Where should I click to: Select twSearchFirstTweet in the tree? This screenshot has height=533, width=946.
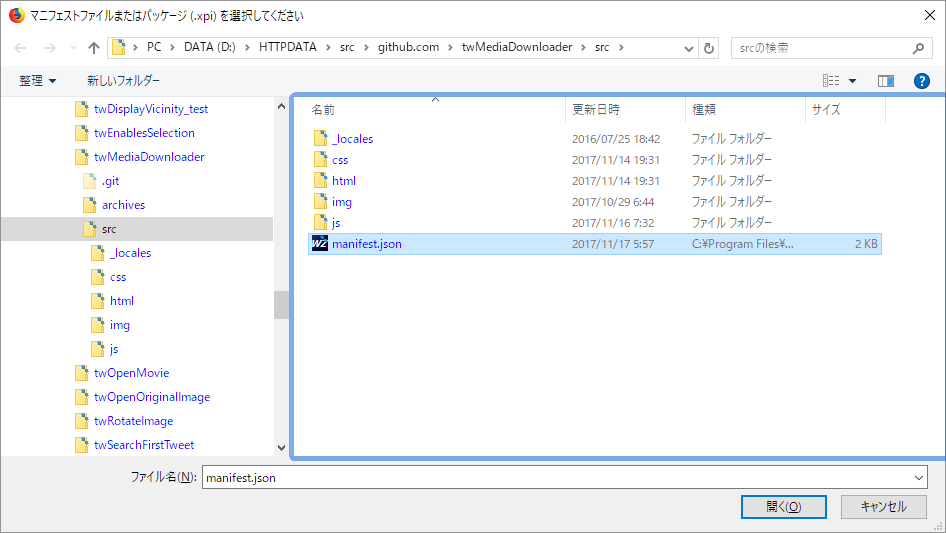coord(144,445)
